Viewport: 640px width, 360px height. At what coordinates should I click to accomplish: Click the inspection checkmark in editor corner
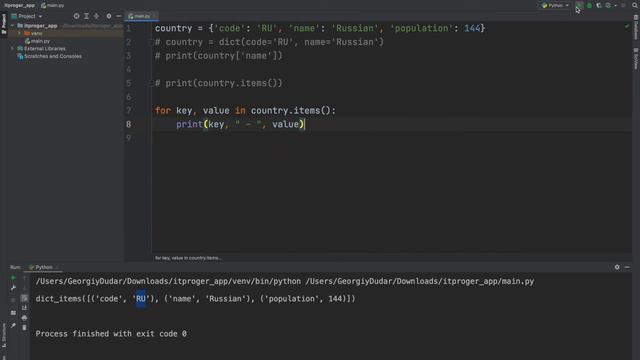(x=627, y=27)
